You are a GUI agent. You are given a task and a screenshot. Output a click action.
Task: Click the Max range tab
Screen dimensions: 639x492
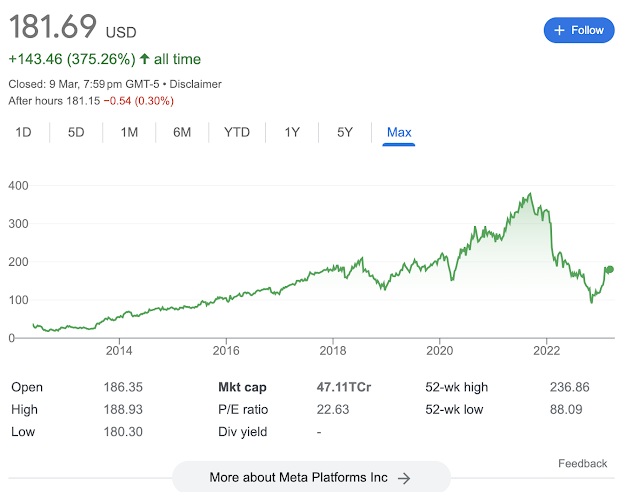point(399,132)
